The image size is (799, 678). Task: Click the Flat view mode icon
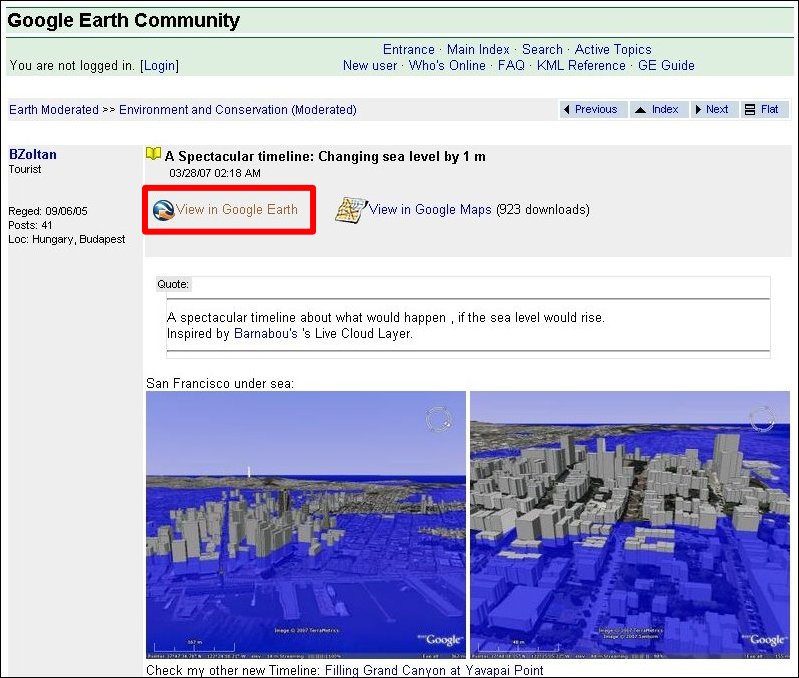750,110
